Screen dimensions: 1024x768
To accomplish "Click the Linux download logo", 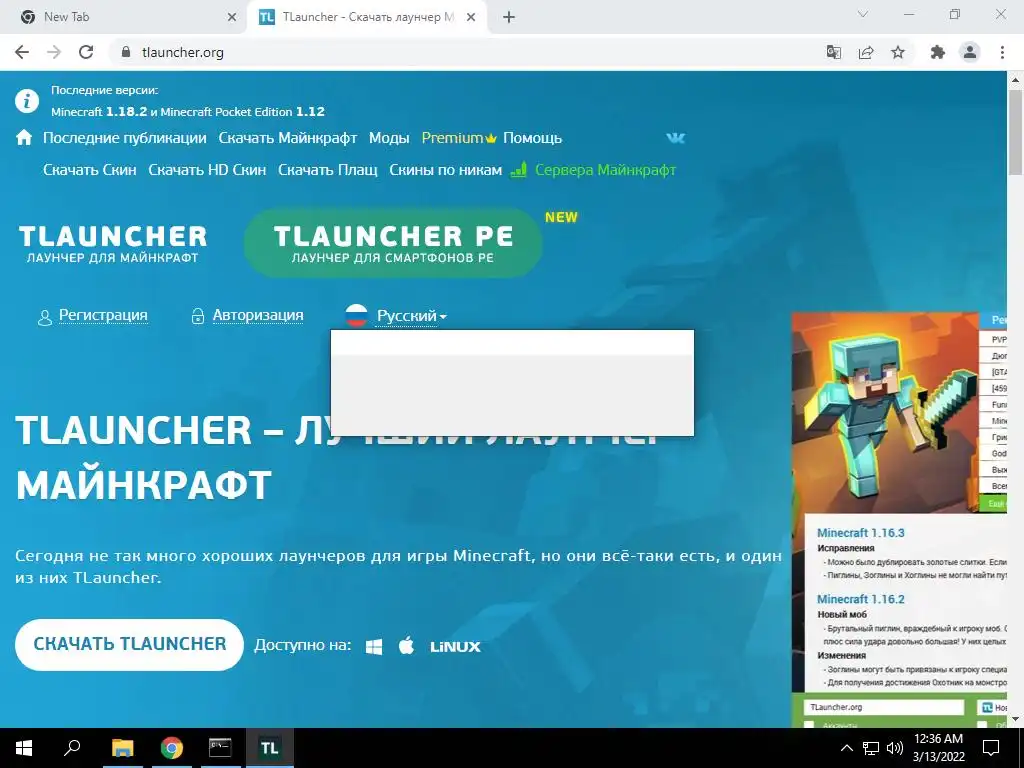I will pyautogui.click(x=455, y=647).
